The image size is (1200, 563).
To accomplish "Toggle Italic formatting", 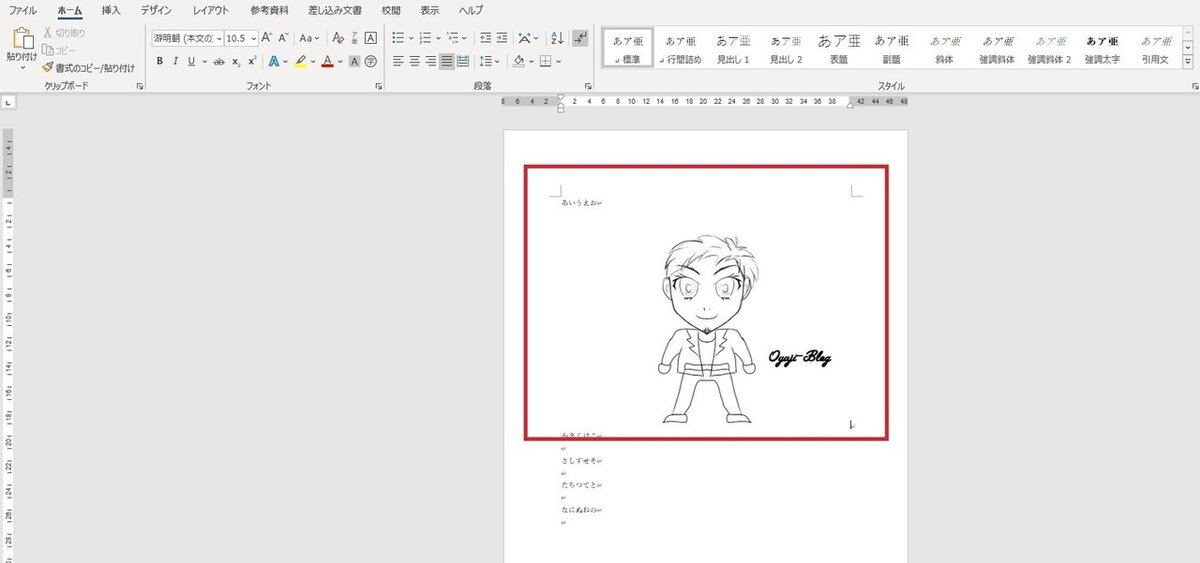I will [x=175, y=61].
